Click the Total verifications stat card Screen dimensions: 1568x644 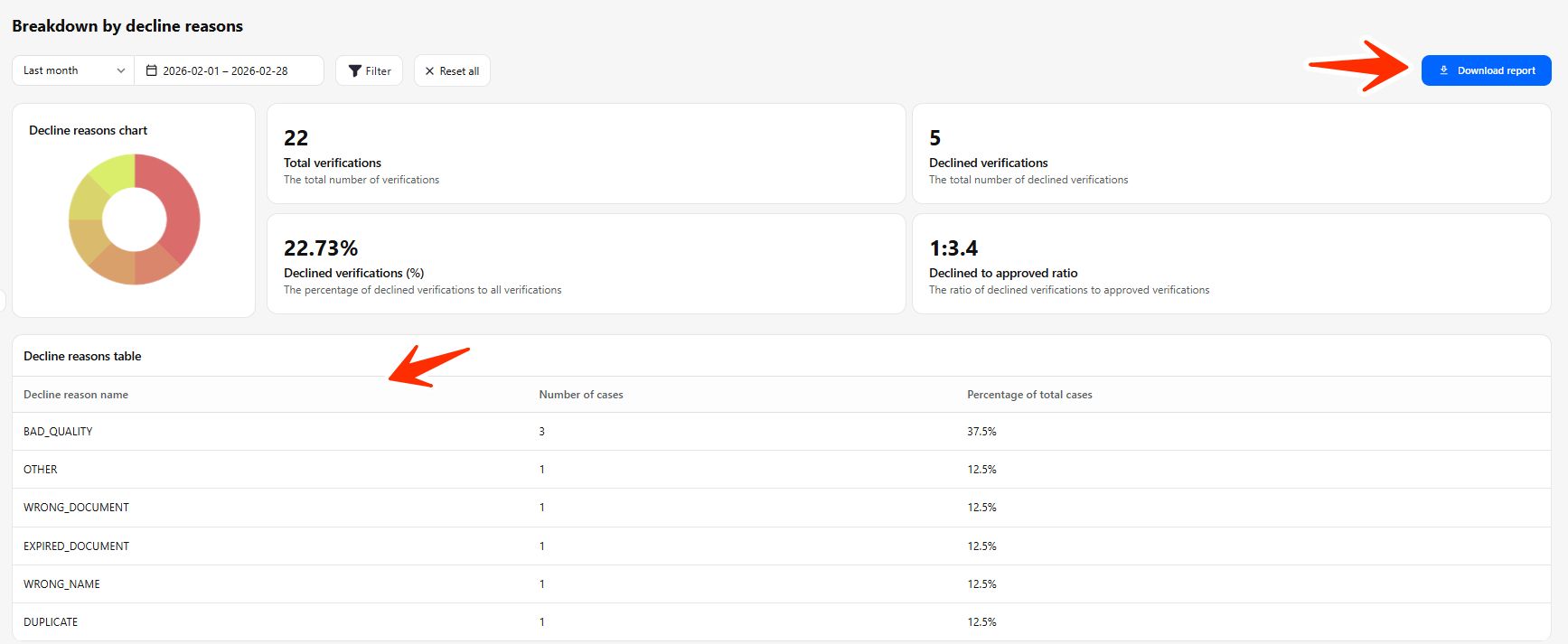[586, 154]
